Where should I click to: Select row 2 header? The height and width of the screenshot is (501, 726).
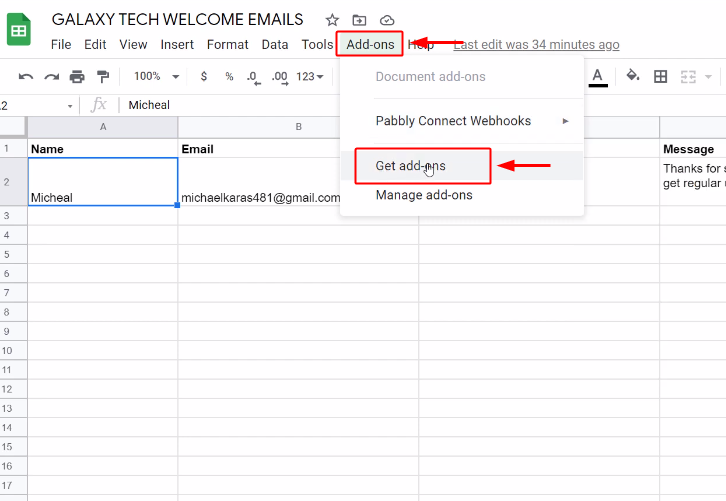click(13, 182)
